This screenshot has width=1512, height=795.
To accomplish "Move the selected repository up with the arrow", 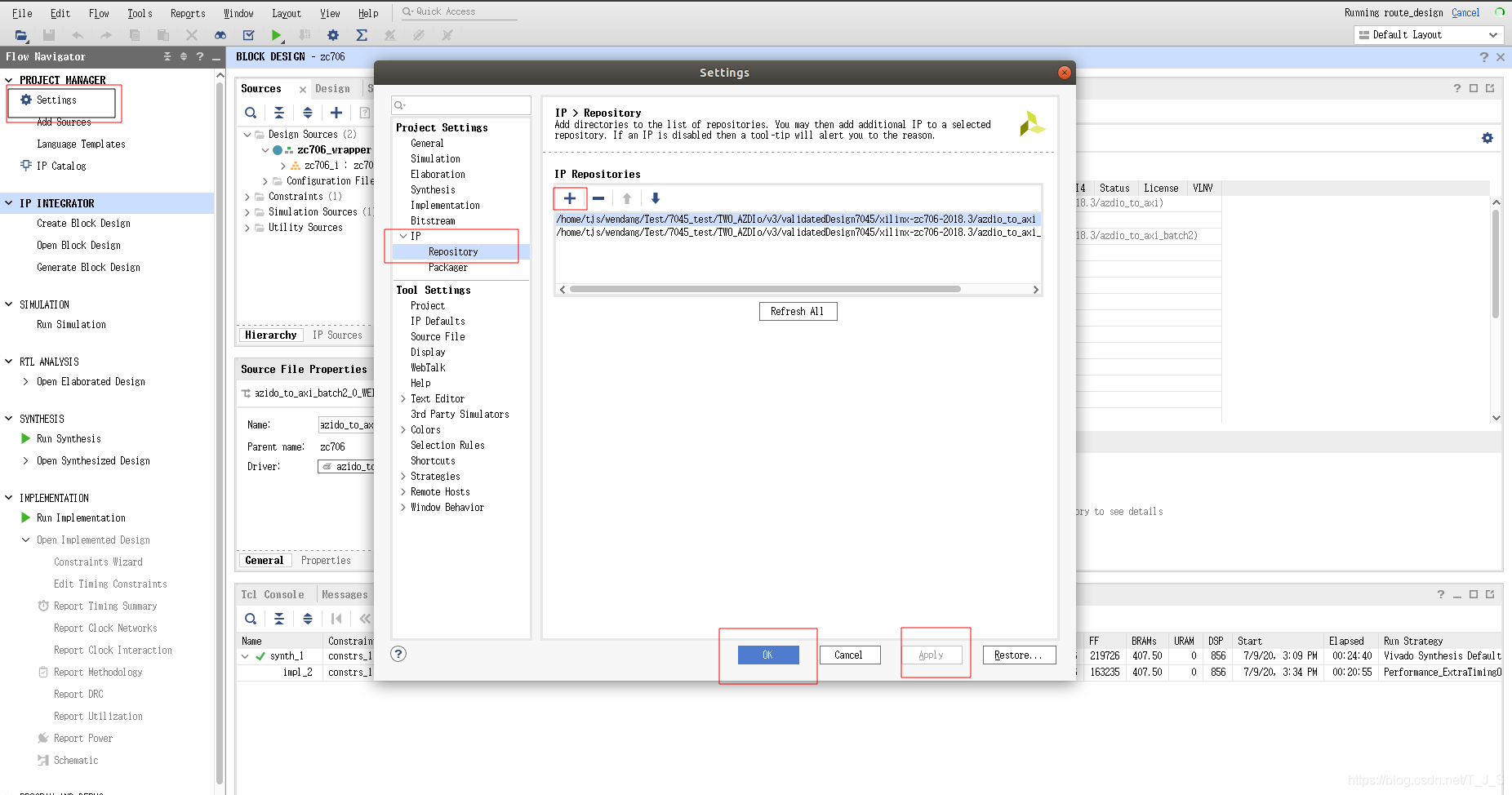I will [x=627, y=198].
